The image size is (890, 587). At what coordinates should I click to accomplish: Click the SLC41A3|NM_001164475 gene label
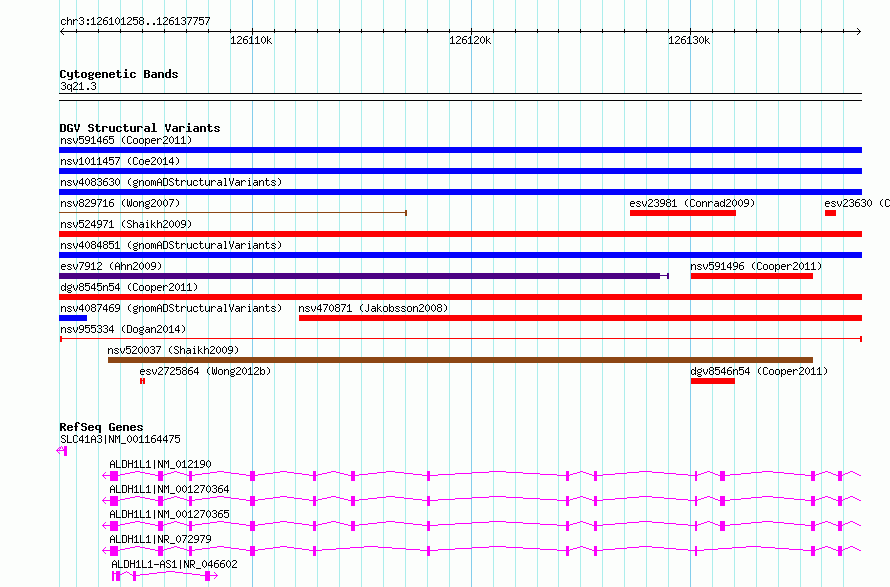[x=120, y=439]
